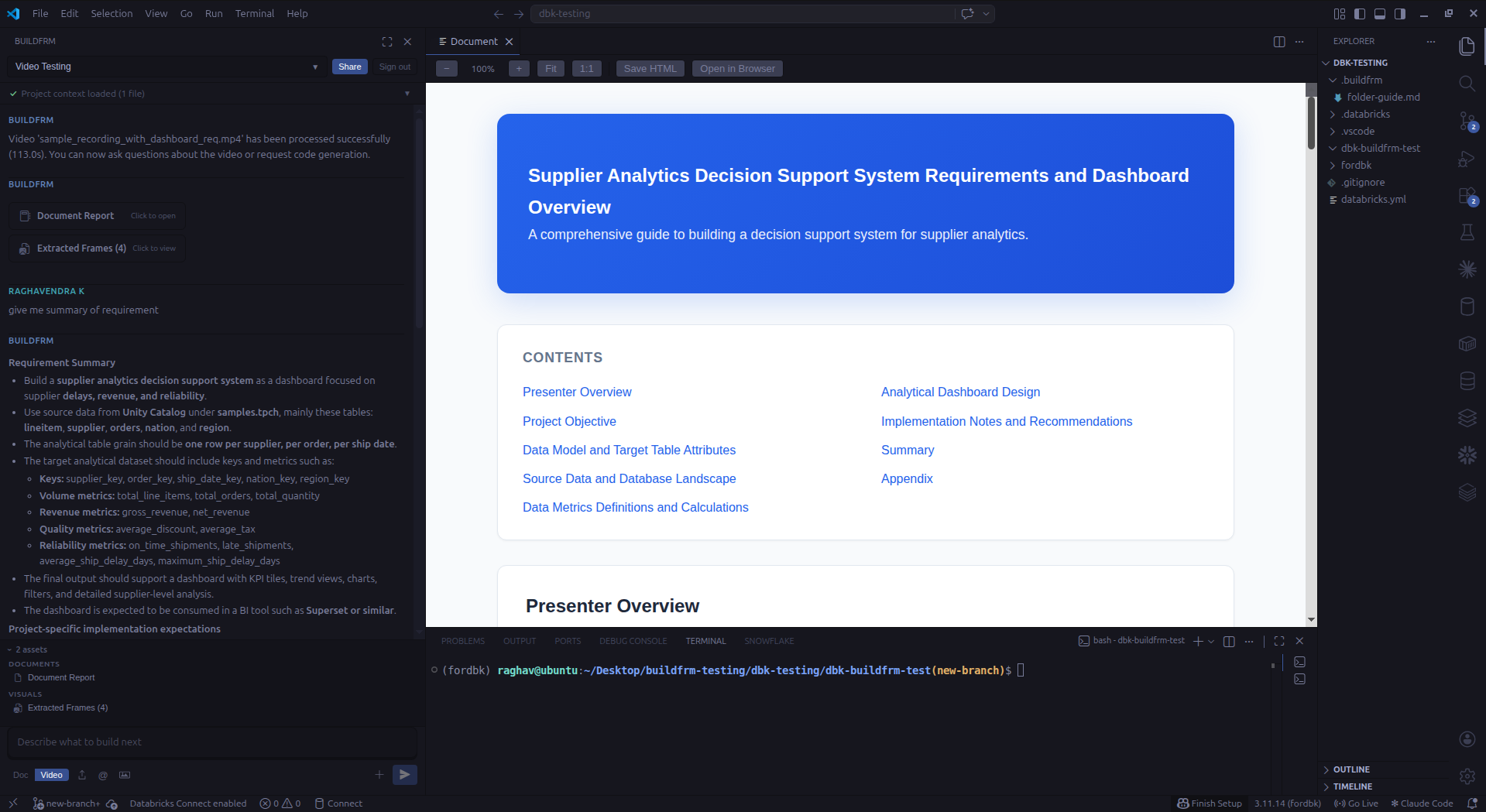This screenshot has width=1486, height=812.
Task: Go forward with the navigation arrow in the title bar
Action: [x=519, y=14]
